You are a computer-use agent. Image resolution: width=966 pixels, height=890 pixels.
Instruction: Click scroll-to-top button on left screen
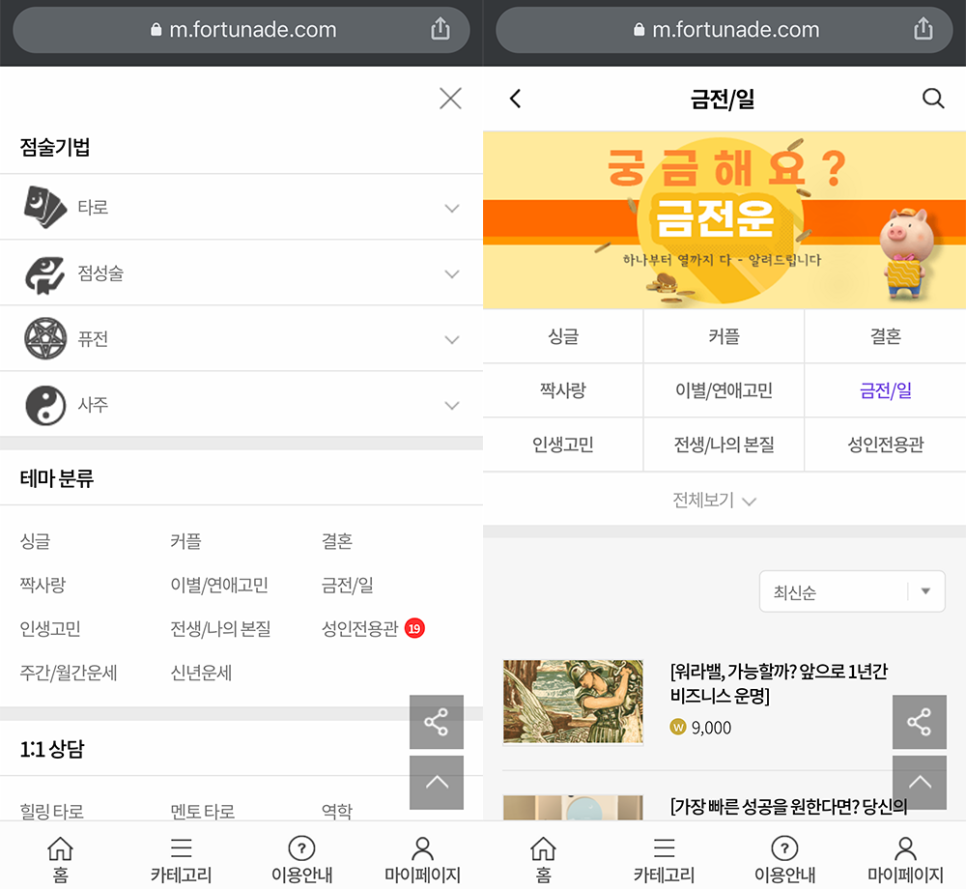click(x=436, y=783)
